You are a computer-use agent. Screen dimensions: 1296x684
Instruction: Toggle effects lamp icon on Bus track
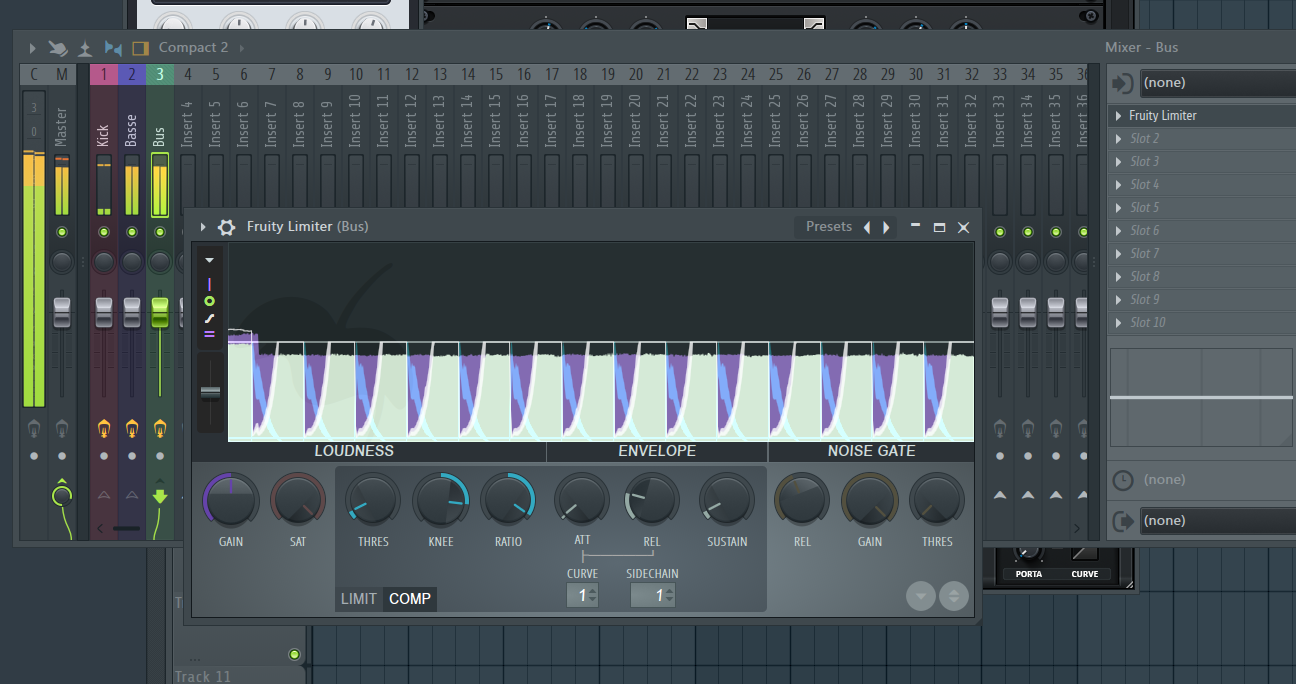point(160,429)
